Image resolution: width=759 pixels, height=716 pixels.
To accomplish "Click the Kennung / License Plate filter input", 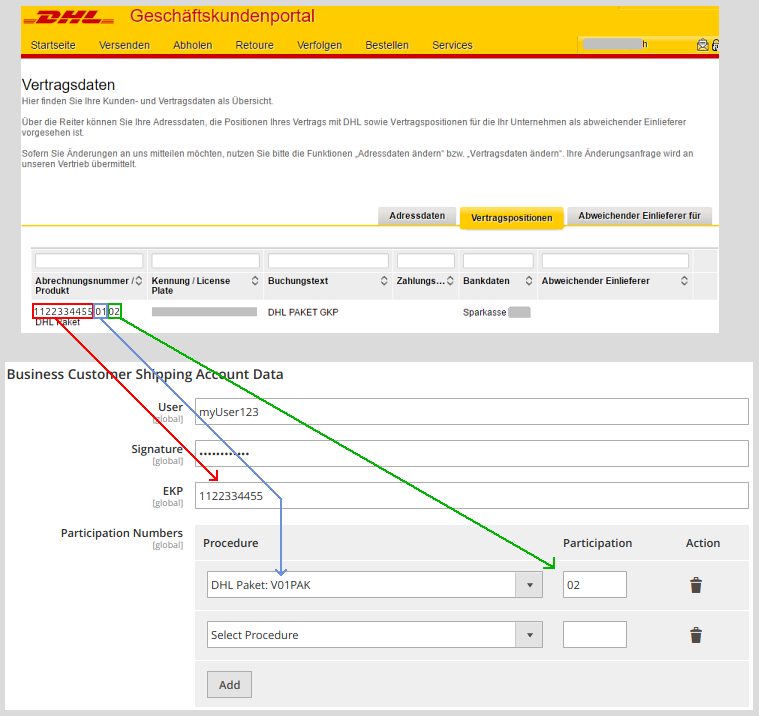I will tap(205, 261).
